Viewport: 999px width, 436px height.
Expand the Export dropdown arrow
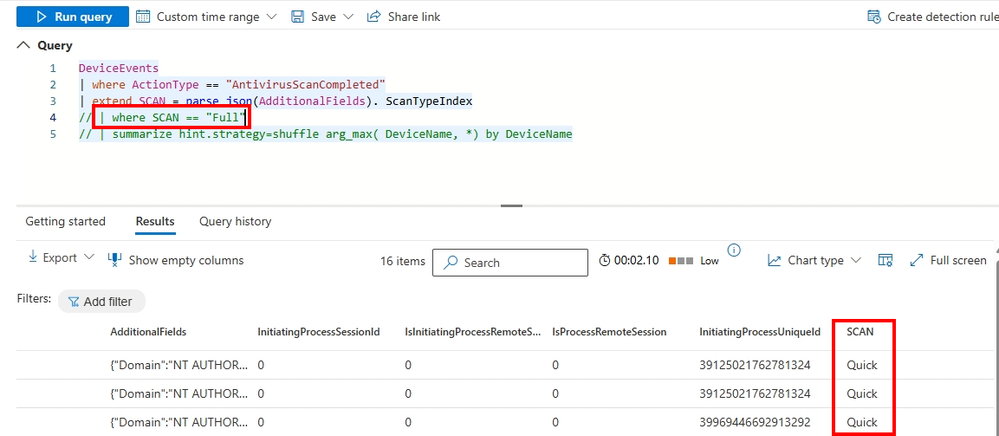pyautogui.click(x=90, y=258)
